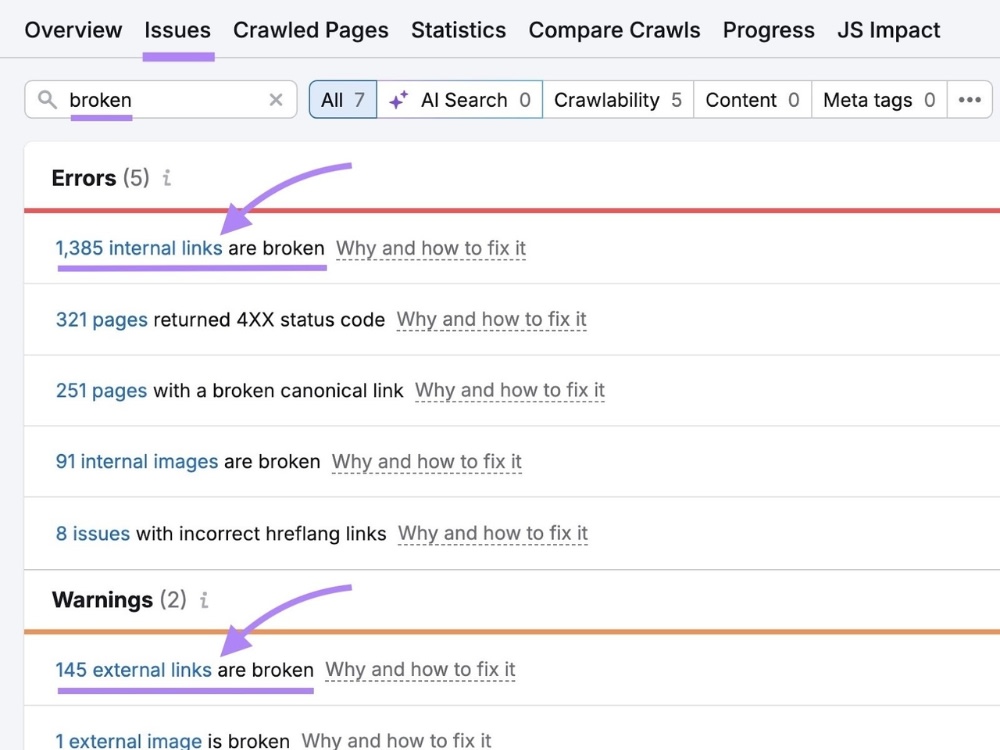Filter issues by Crawlability

tap(617, 99)
